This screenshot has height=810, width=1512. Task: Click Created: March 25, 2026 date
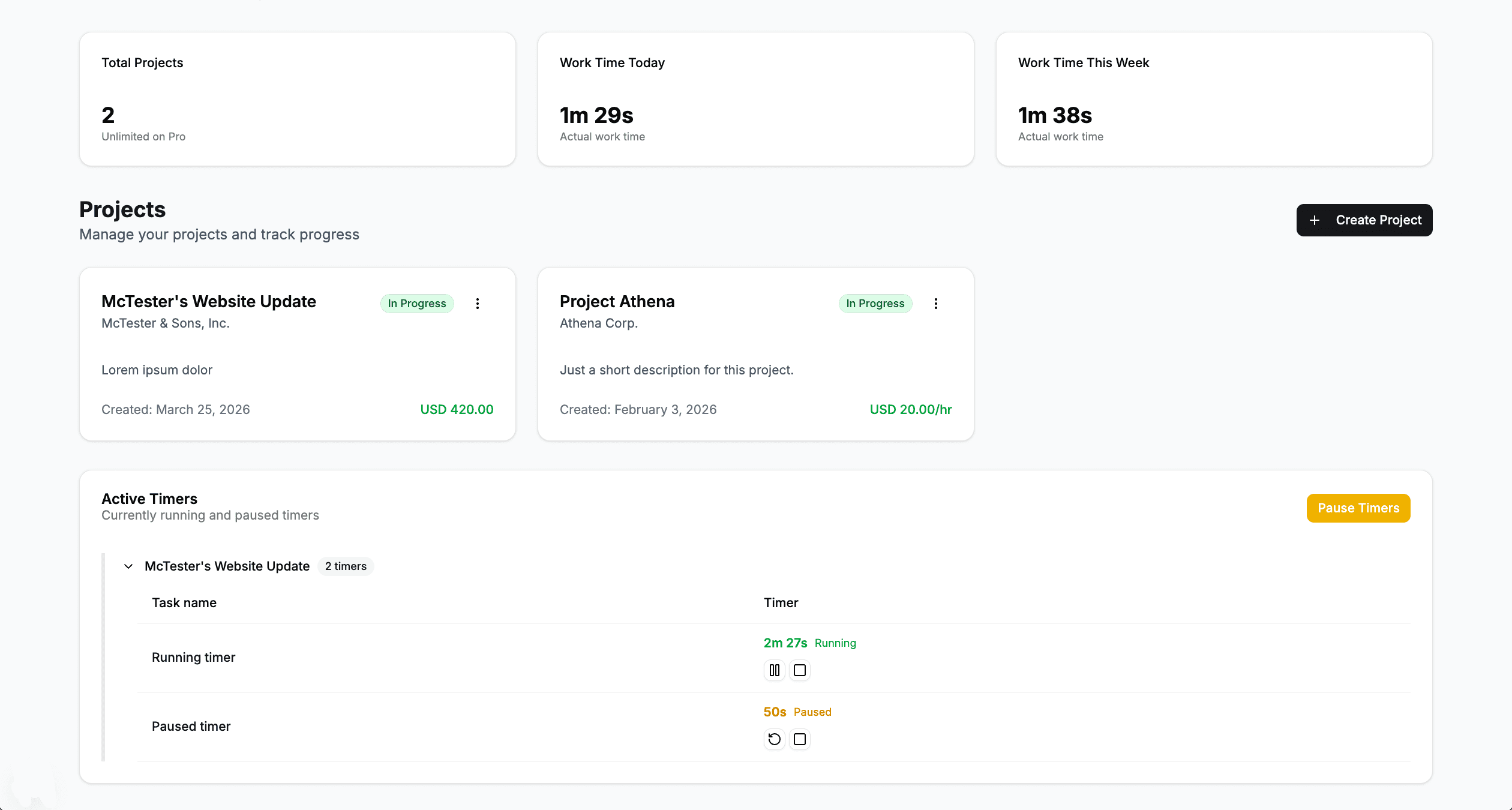tap(176, 410)
